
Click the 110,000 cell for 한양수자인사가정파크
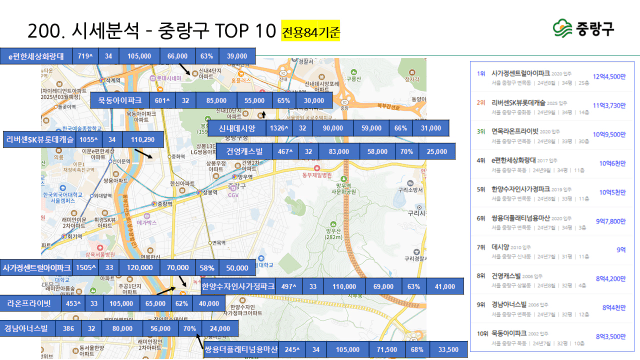coord(344,287)
